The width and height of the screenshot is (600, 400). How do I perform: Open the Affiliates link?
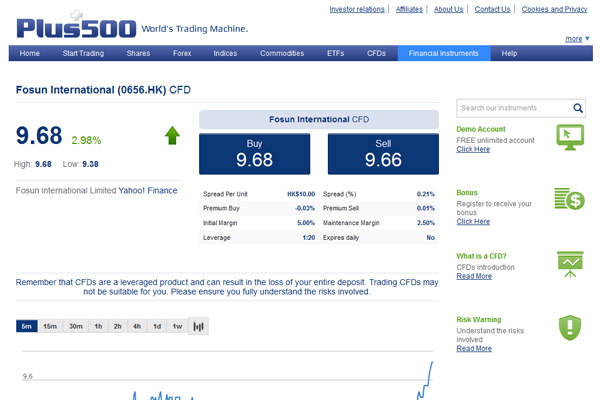409,9
